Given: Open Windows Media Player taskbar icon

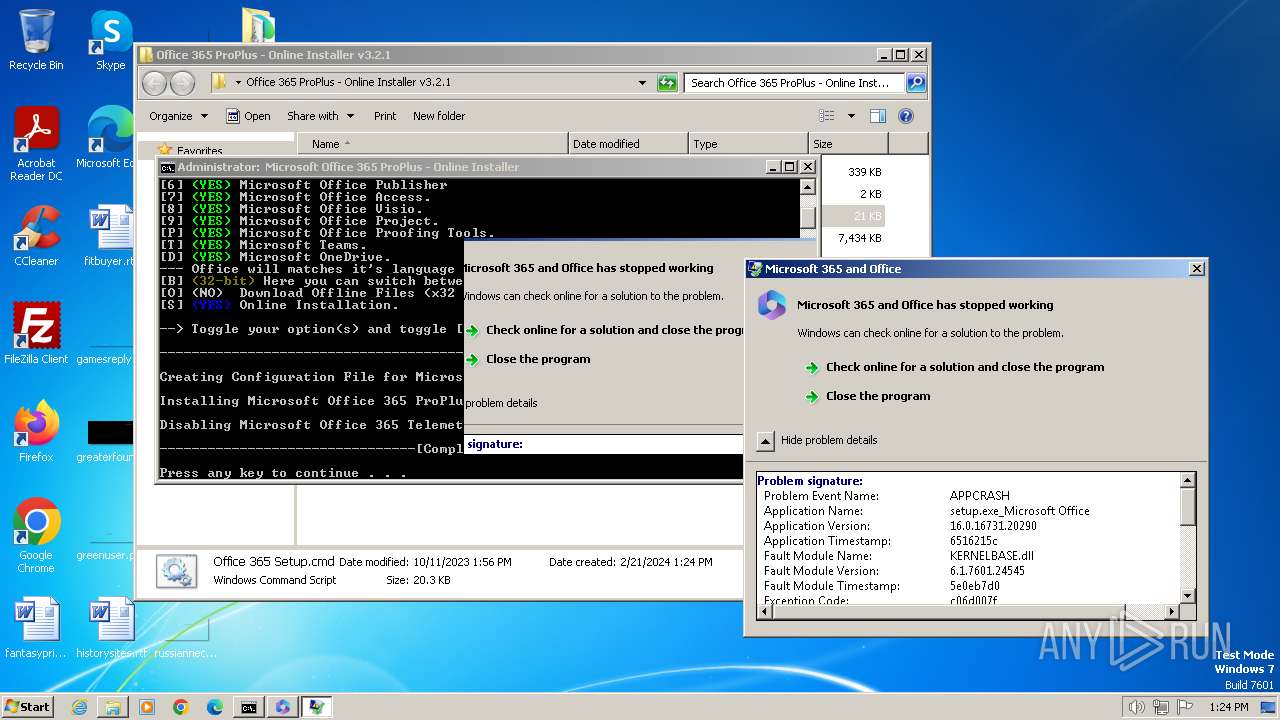Looking at the screenshot, I should [147, 707].
